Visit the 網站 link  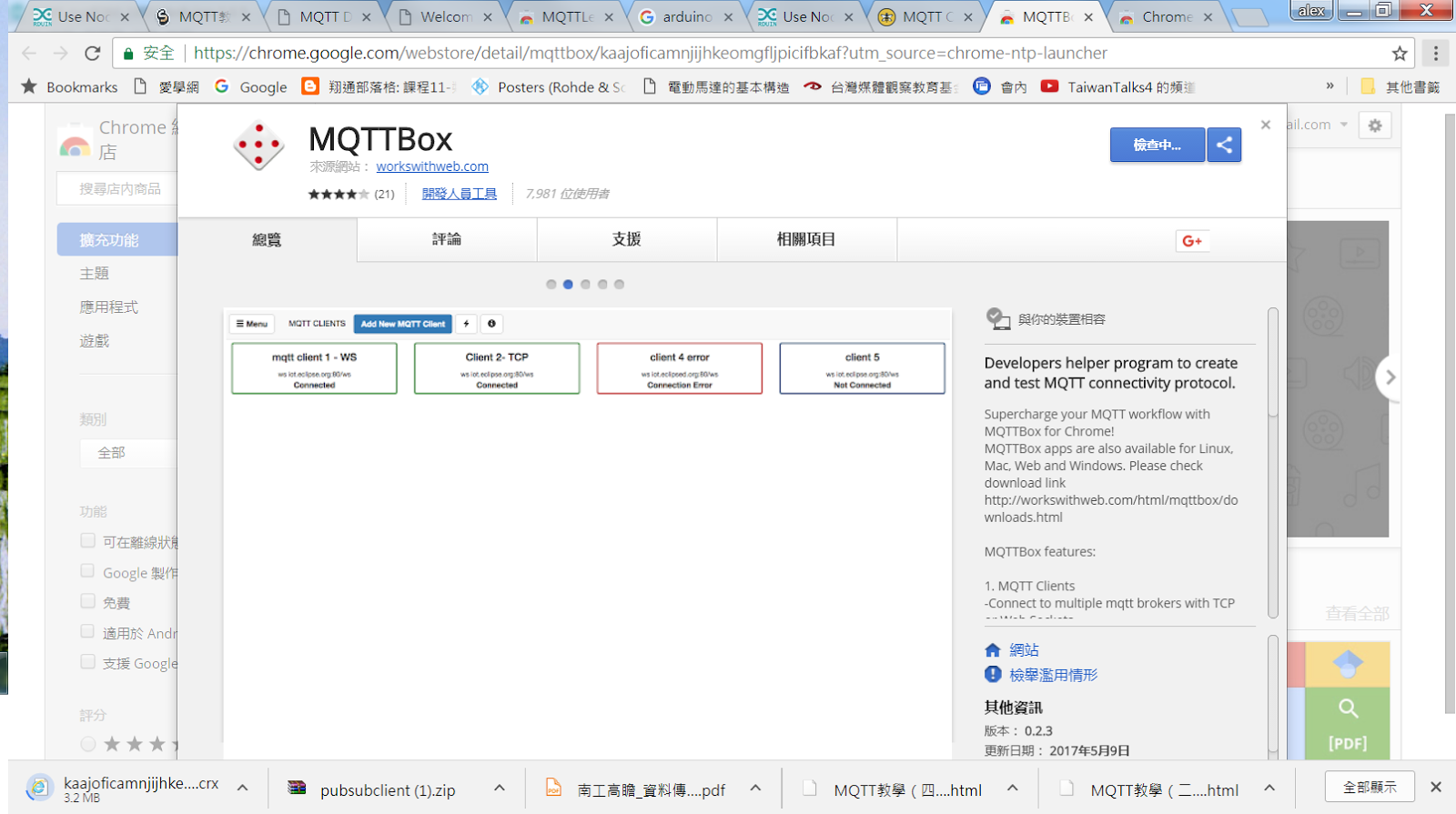point(1025,650)
